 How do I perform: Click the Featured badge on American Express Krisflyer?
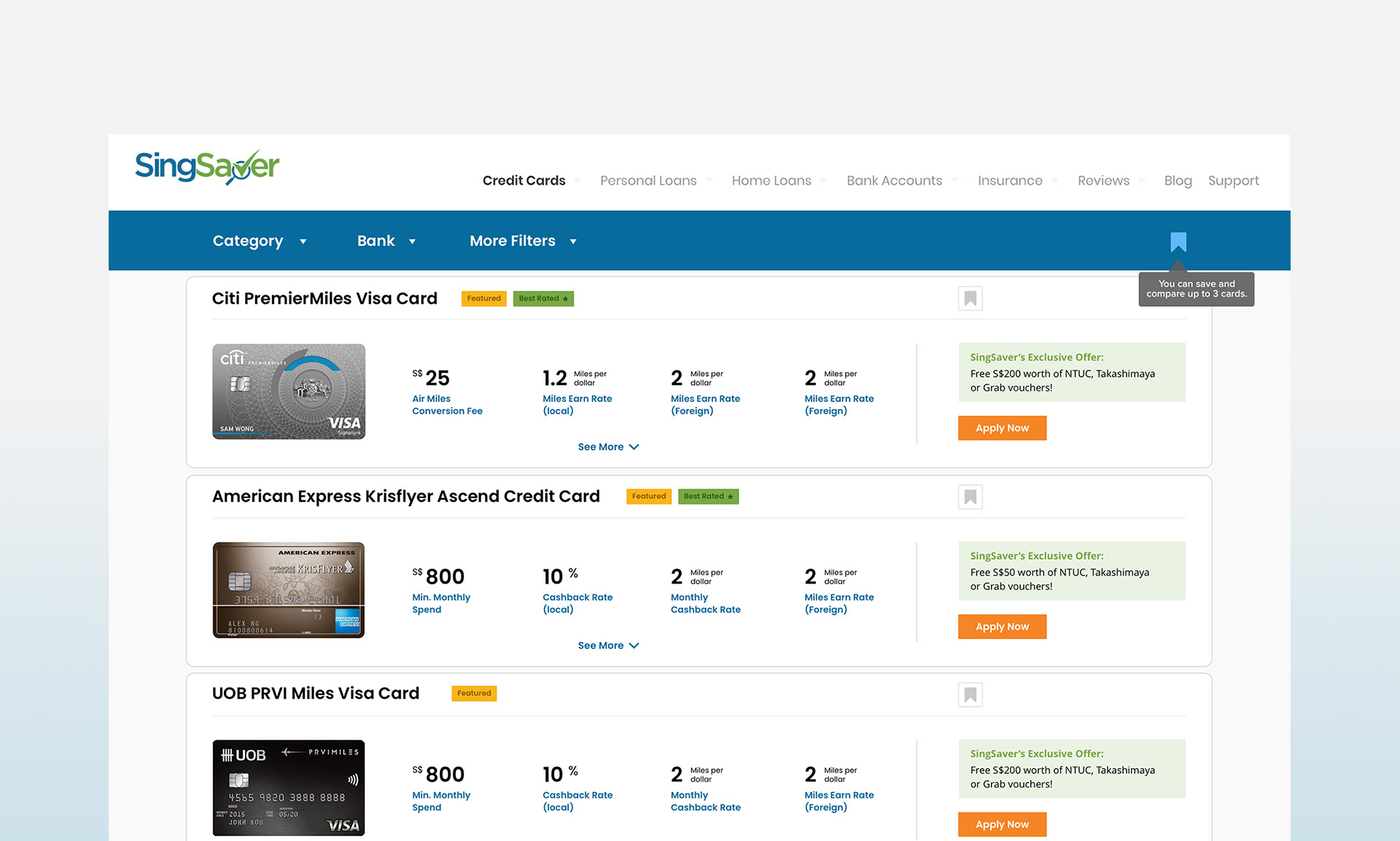649,496
